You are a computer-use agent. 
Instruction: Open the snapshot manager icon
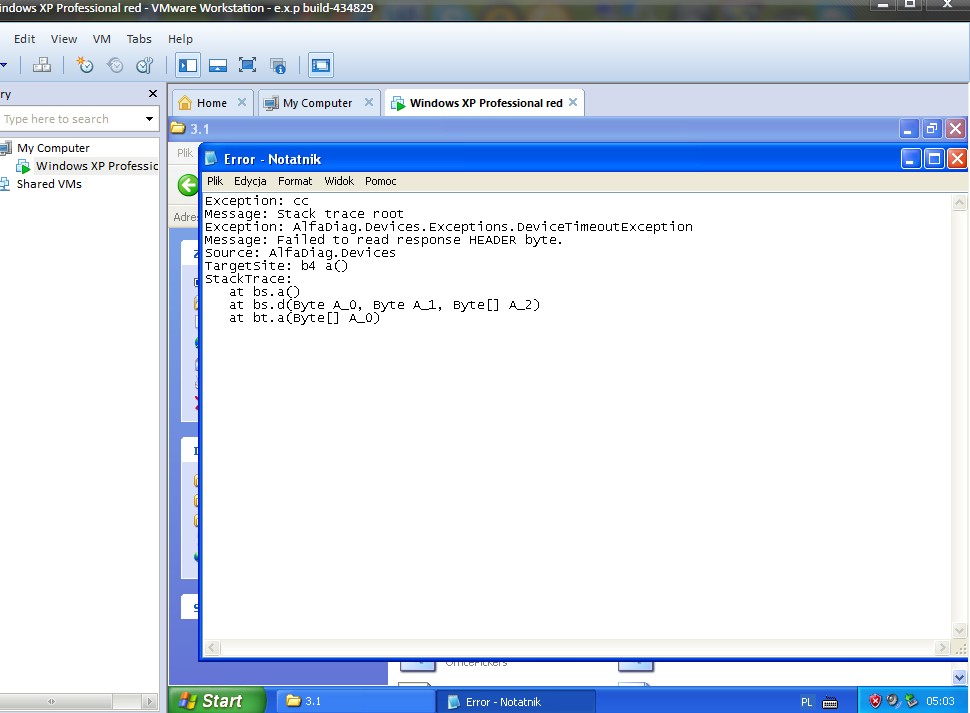coord(145,65)
